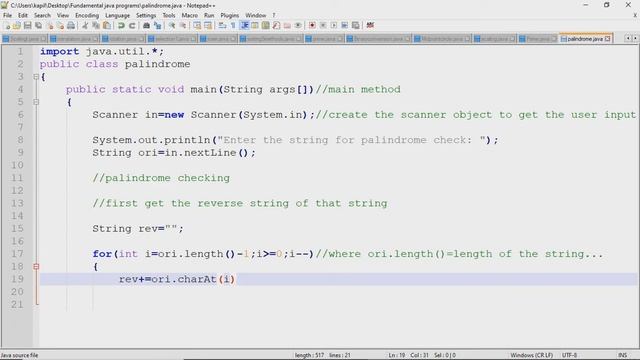Open the Function List panel icon
Viewport: 640px width, 360px height.
click(x=276, y=25)
